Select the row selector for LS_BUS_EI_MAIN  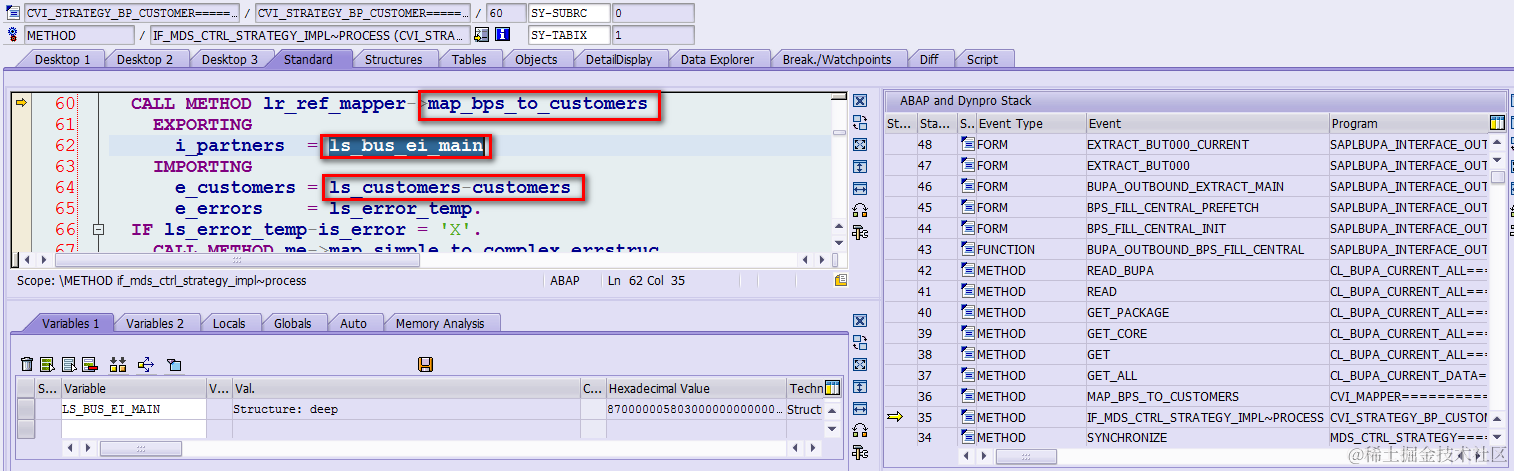(x=26, y=409)
